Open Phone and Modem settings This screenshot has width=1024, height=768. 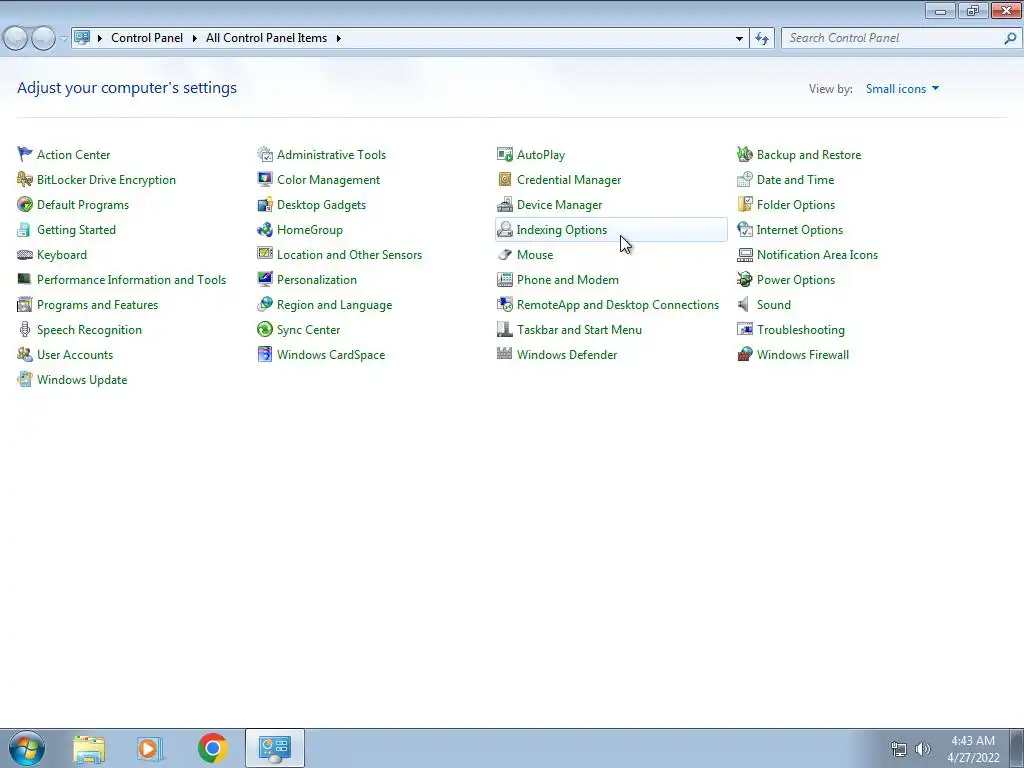568,280
